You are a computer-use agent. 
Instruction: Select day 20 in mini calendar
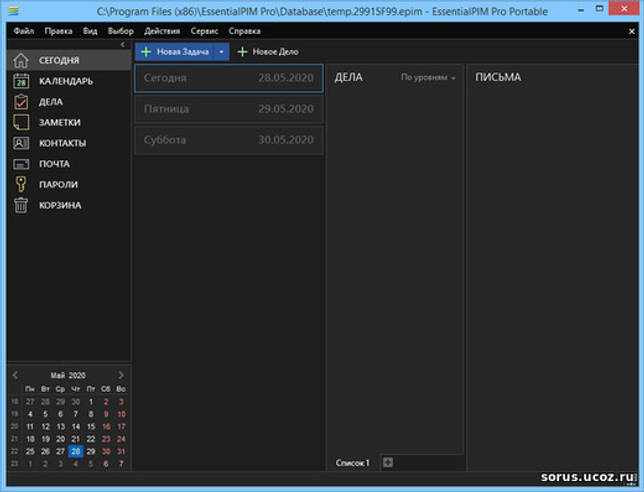[x=60, y=439]
